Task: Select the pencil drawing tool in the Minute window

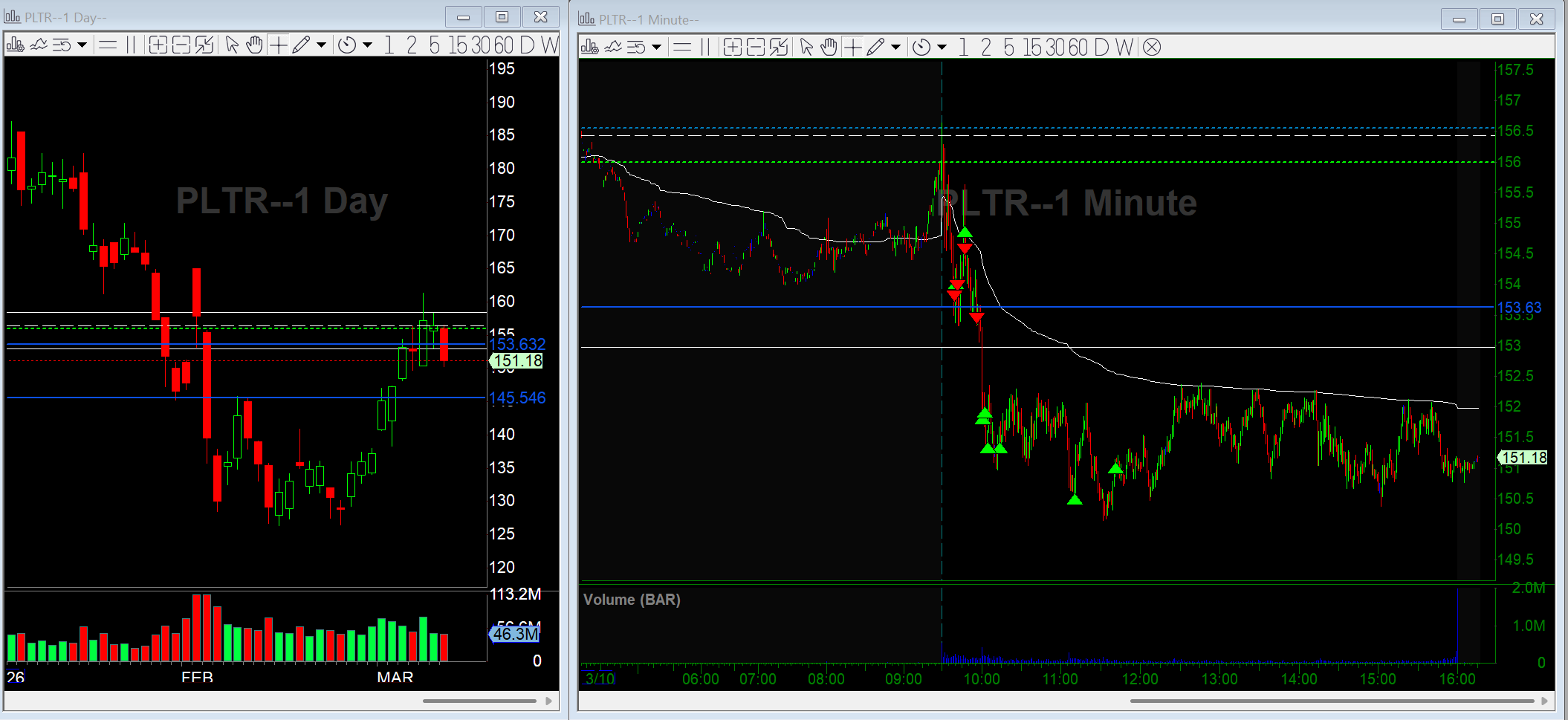Action: 875,48
